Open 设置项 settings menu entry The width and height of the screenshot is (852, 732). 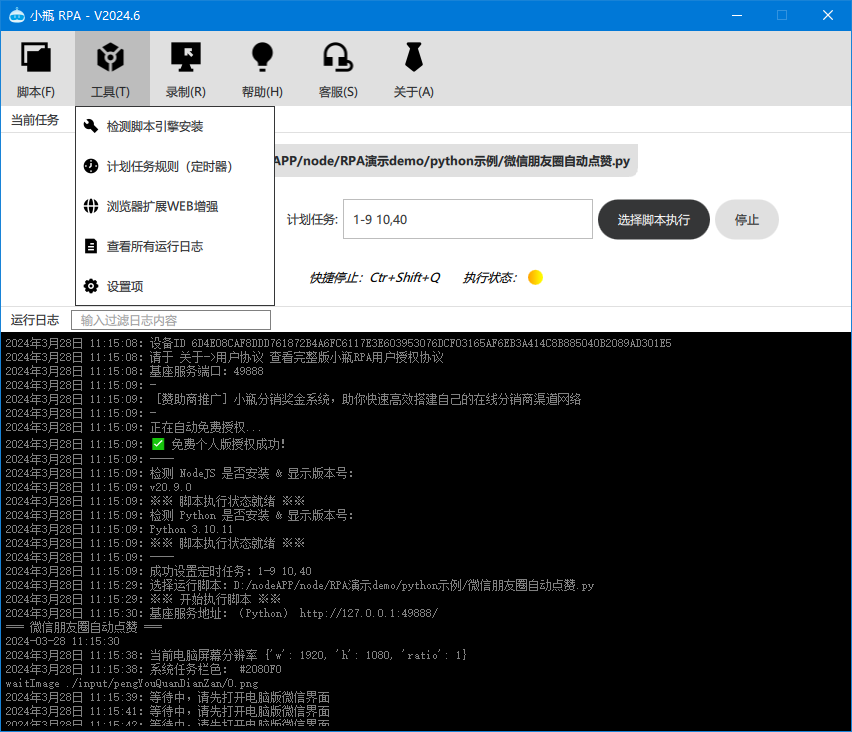pyautogui.click(x=175, y=286)
